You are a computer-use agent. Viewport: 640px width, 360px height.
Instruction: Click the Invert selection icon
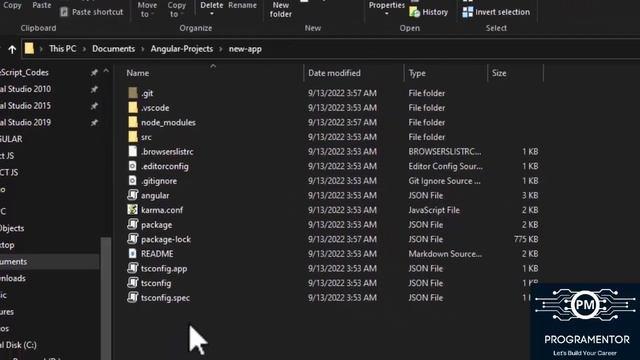(468, 12)
